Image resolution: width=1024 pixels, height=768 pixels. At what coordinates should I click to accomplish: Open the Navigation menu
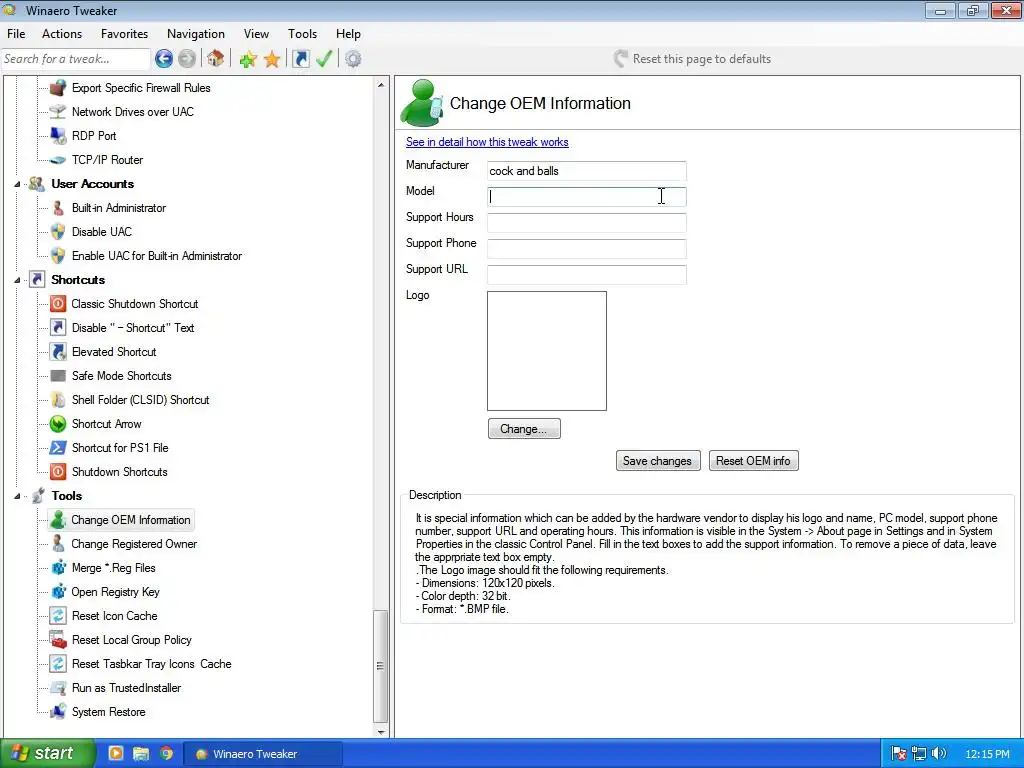point(196,34)
